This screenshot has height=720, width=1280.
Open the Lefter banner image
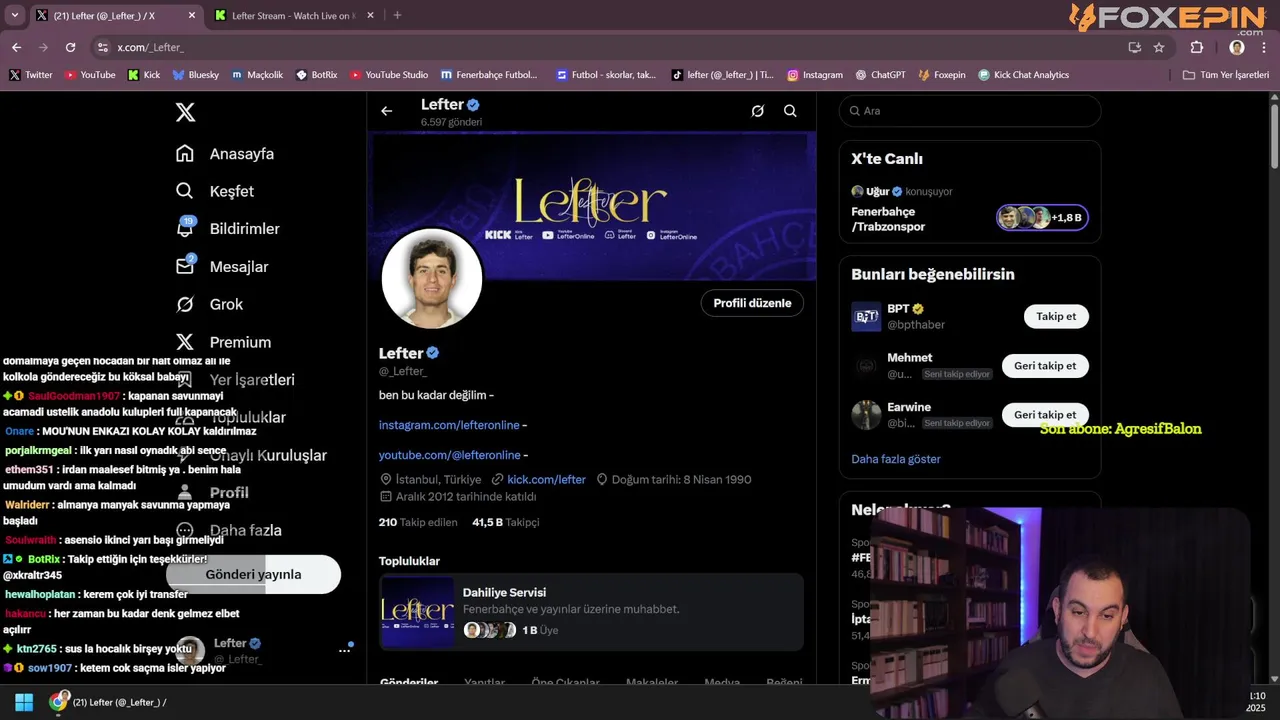tap(592, 206)
